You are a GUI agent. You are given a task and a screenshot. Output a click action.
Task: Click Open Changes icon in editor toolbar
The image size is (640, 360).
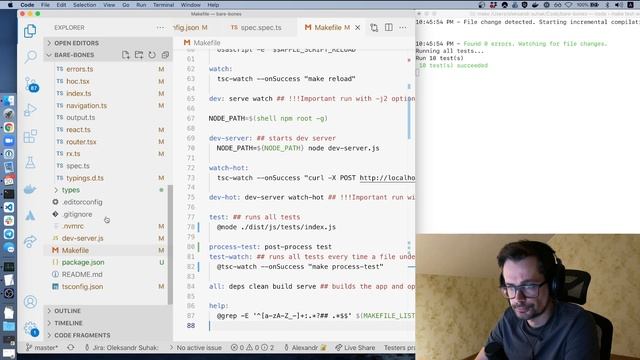(x=374, y=28)
